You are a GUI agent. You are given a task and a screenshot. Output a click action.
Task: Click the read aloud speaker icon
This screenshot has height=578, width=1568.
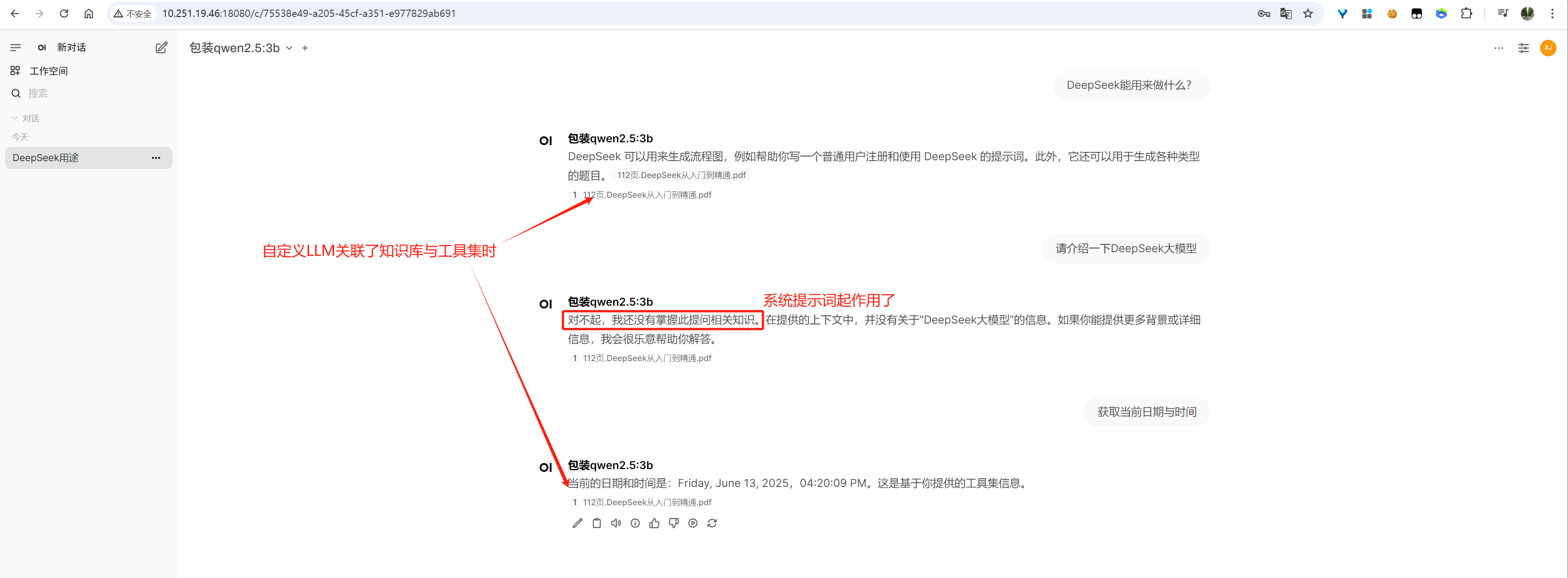[616, 523]
